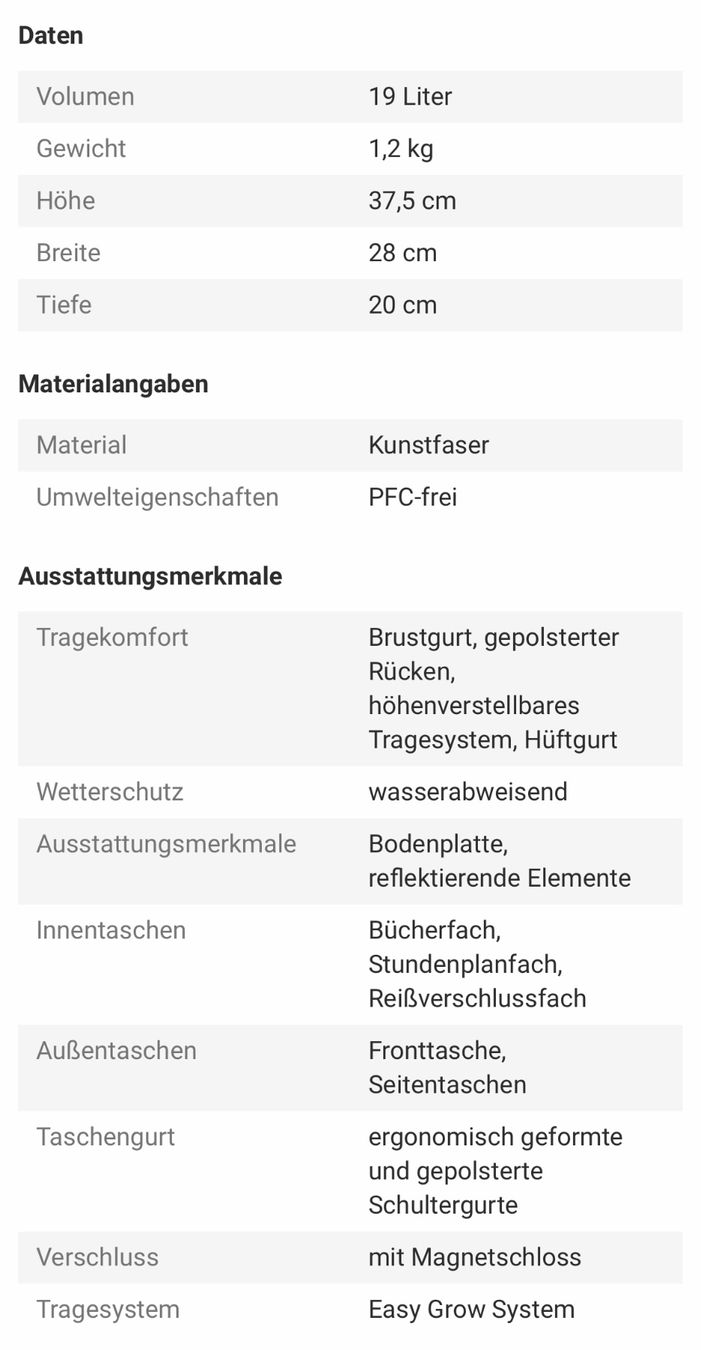Select the Tiefe 20 cm value

402,305
